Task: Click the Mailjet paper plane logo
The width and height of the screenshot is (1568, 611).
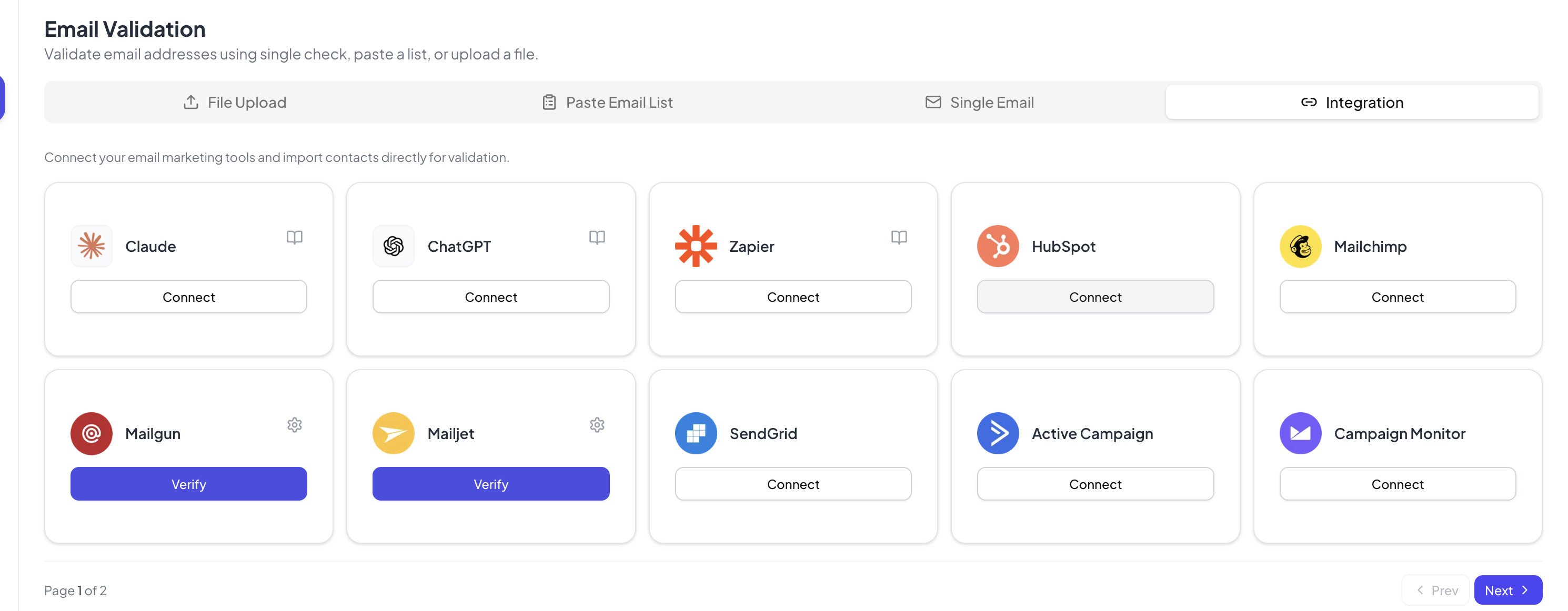Action: pos(393,433)
